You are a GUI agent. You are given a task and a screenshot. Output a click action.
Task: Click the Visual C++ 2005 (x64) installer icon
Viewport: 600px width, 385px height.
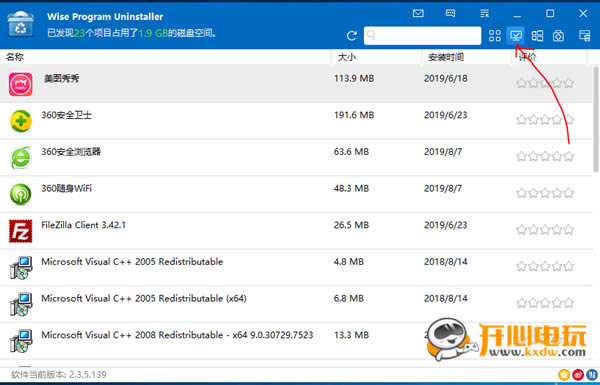(21, 304)
